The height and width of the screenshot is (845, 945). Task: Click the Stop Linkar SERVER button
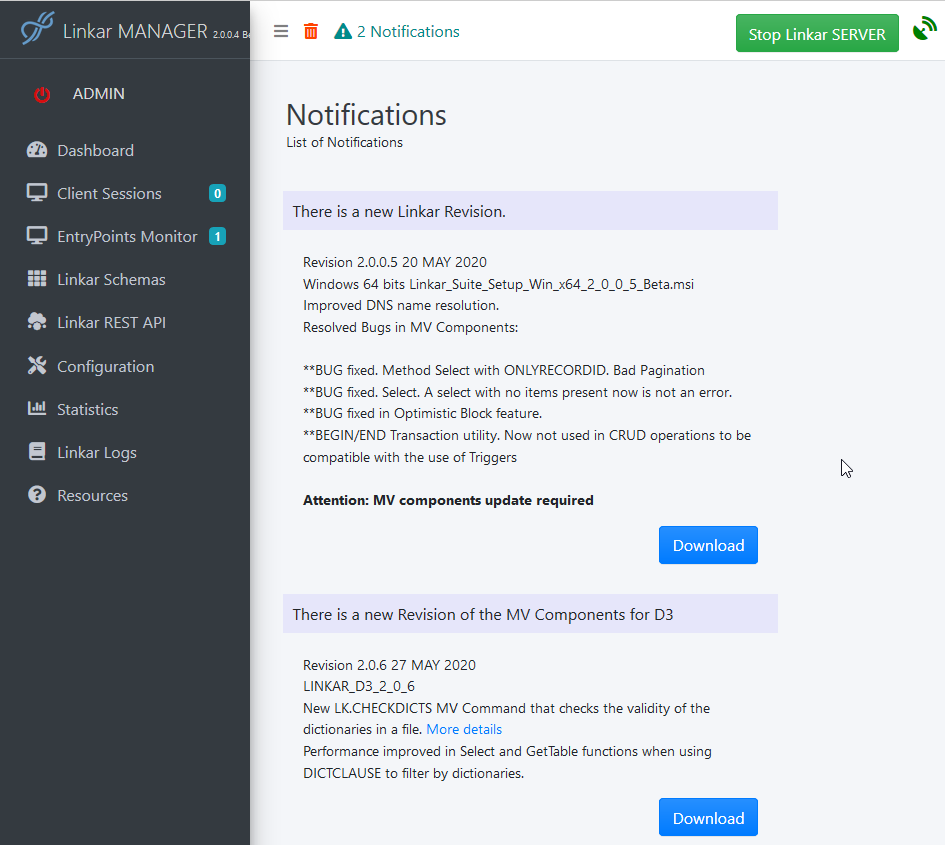[x=817, y=33]
